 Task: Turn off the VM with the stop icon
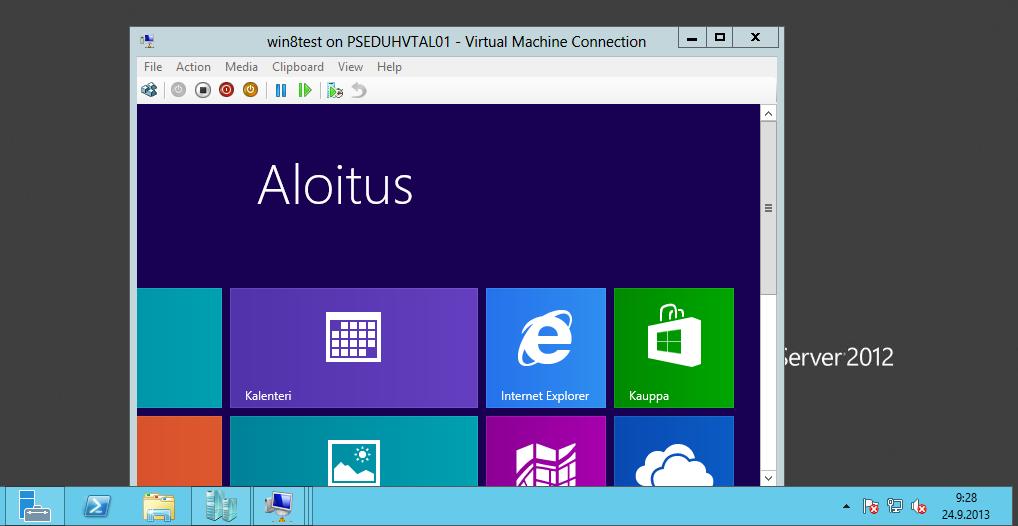(x=203, y=90)
